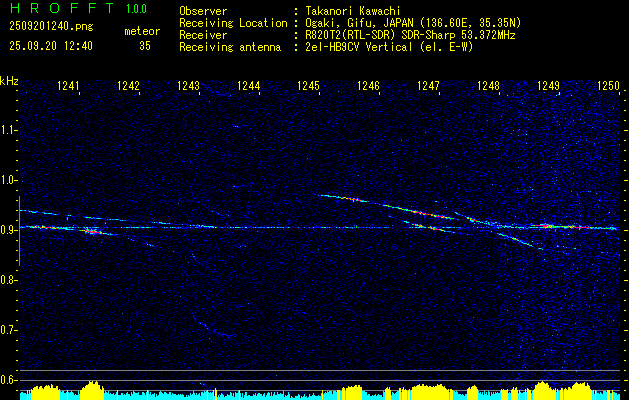Screen dimensions: 629x400
Task: Select the 1250 time marker
Action: coord(609,85)
